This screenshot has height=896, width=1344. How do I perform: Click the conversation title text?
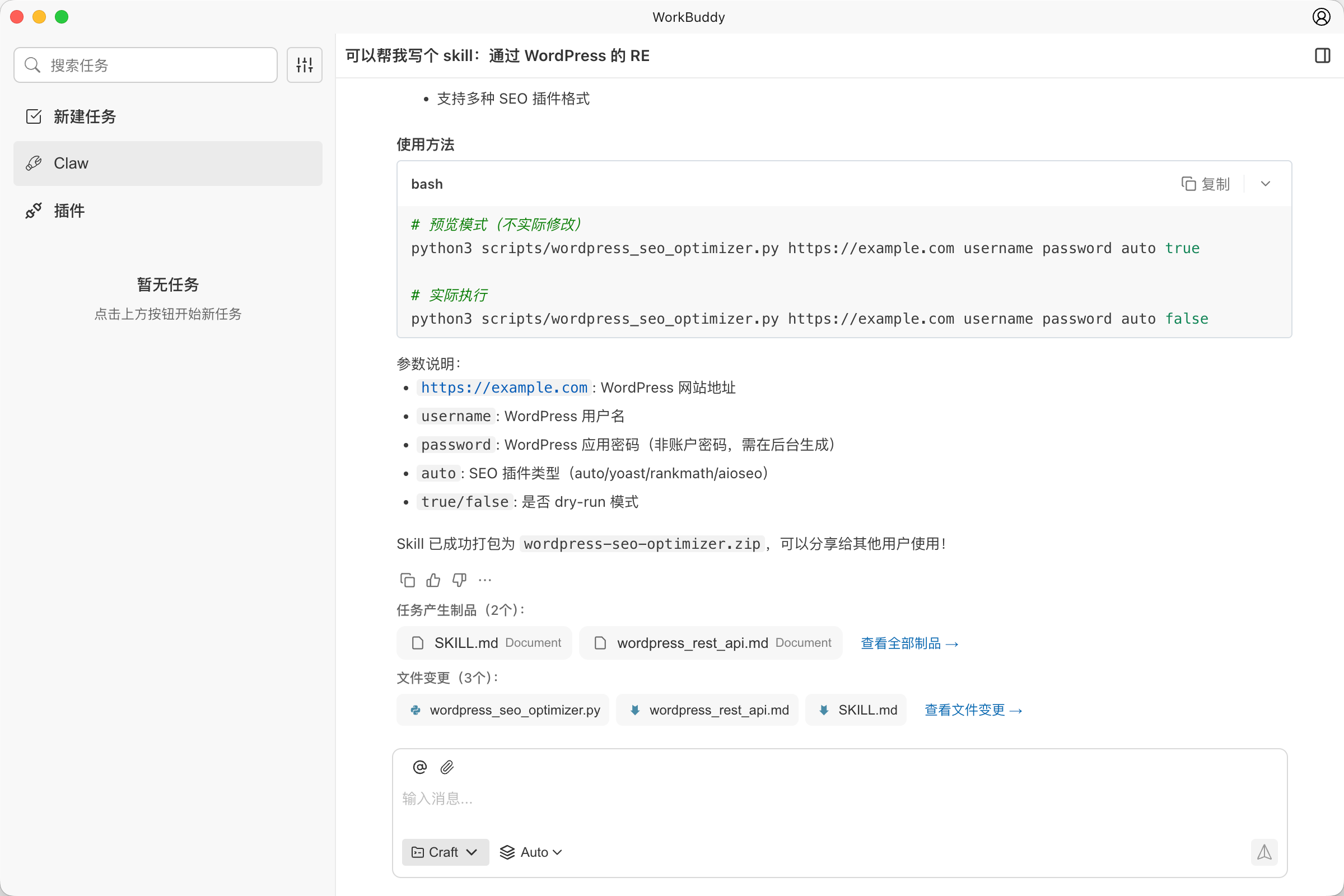pyautogui.click(x=497, y=55)
